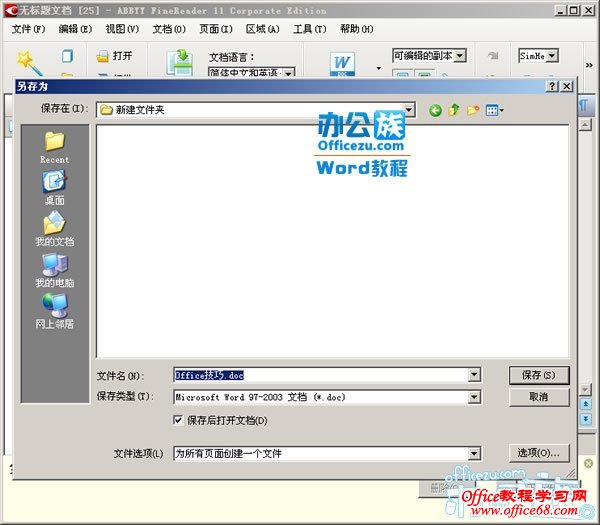The height and width of the screenshot is (525, 600).
Task: Click the 选项(O)... button
Action: click(x=539, y=453)
